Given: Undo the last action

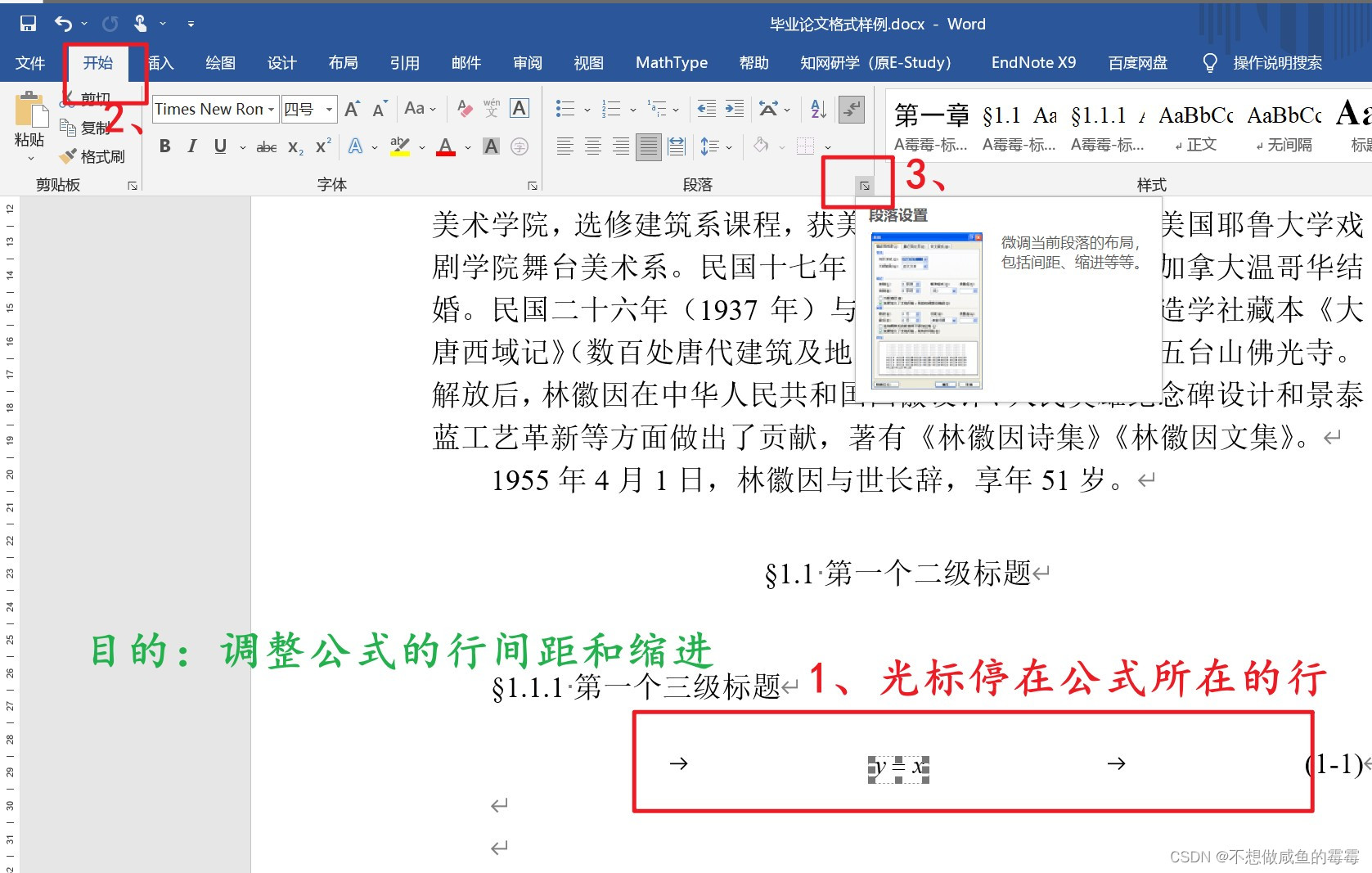Looking at the screenshot, I should (x=63, y=24).
